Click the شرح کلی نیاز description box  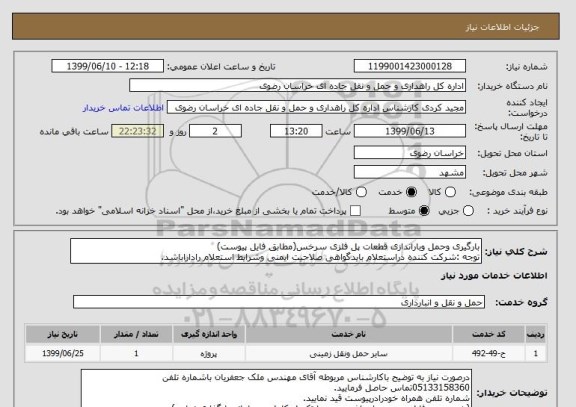pyautogui.click(x=276, y=251)
